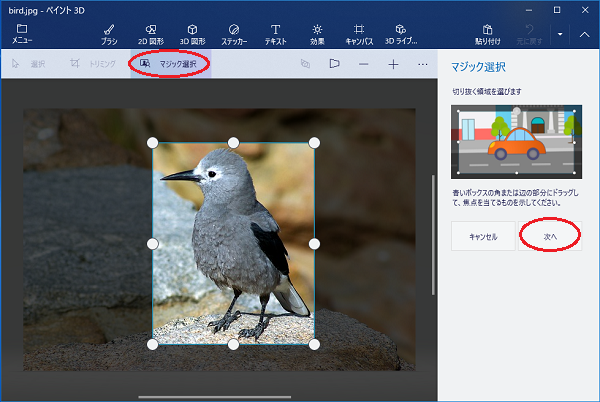Open the 2D 図形 shapes tool
This screenshot has width=600, height=402.
[150, 34]
